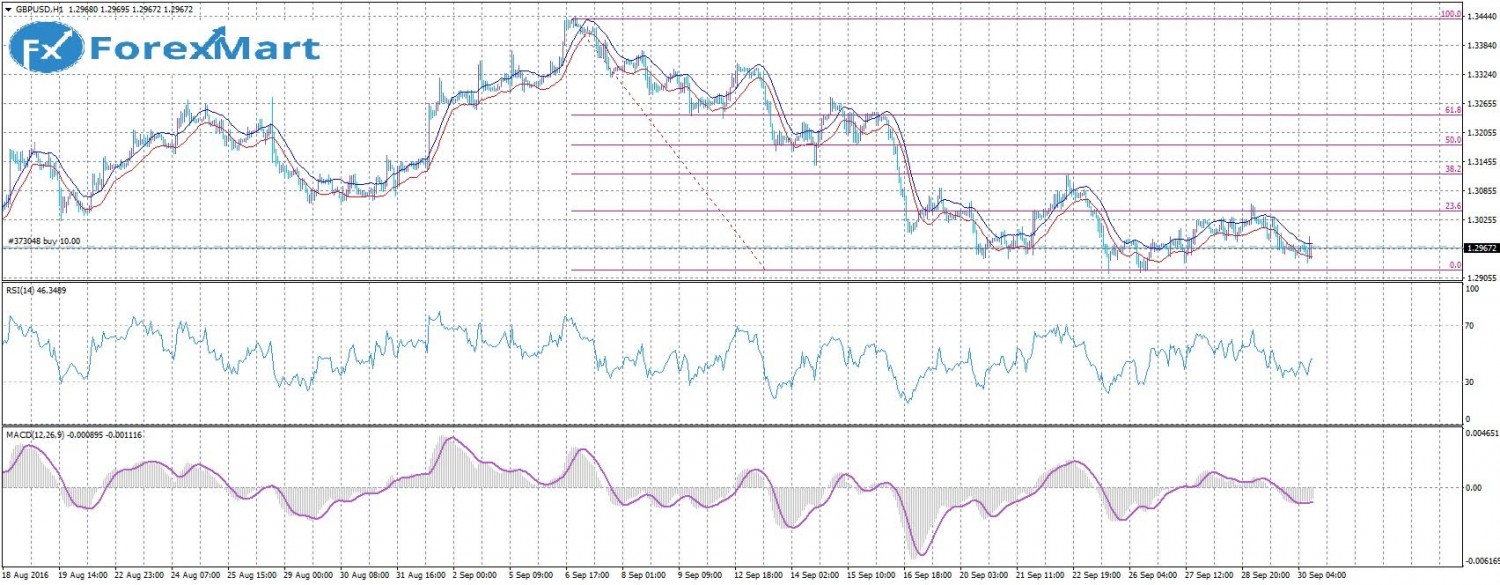Select the #373048 buy 10.00 order label
Image resolution: width=1500 pixels, height=585 pixels.
point(44,241)
